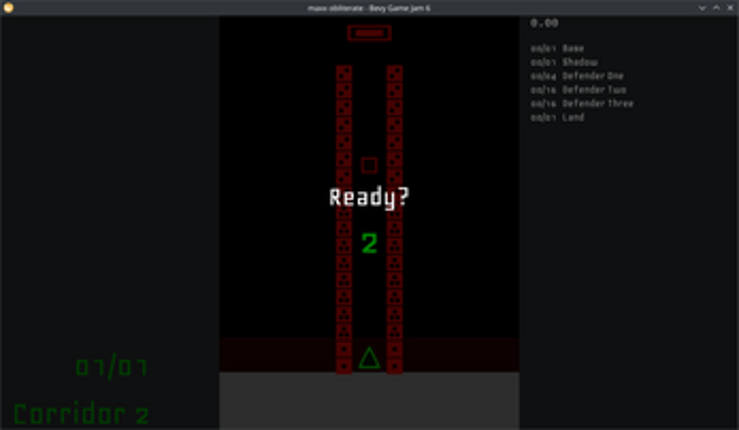Image resolution: width=739 pixels, height=430 pixels.
Task: Click the 01/01 counter on left panel
Action: click(x=112, y=367)
